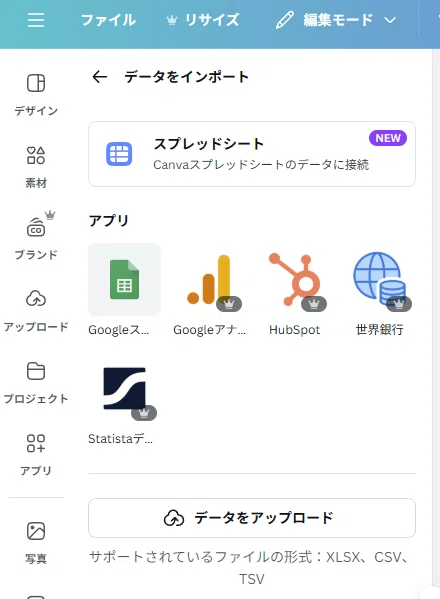The width and height of the screenshot is (440, 599).
Task: Click the データをインポート heading
Action: [186, 77]
